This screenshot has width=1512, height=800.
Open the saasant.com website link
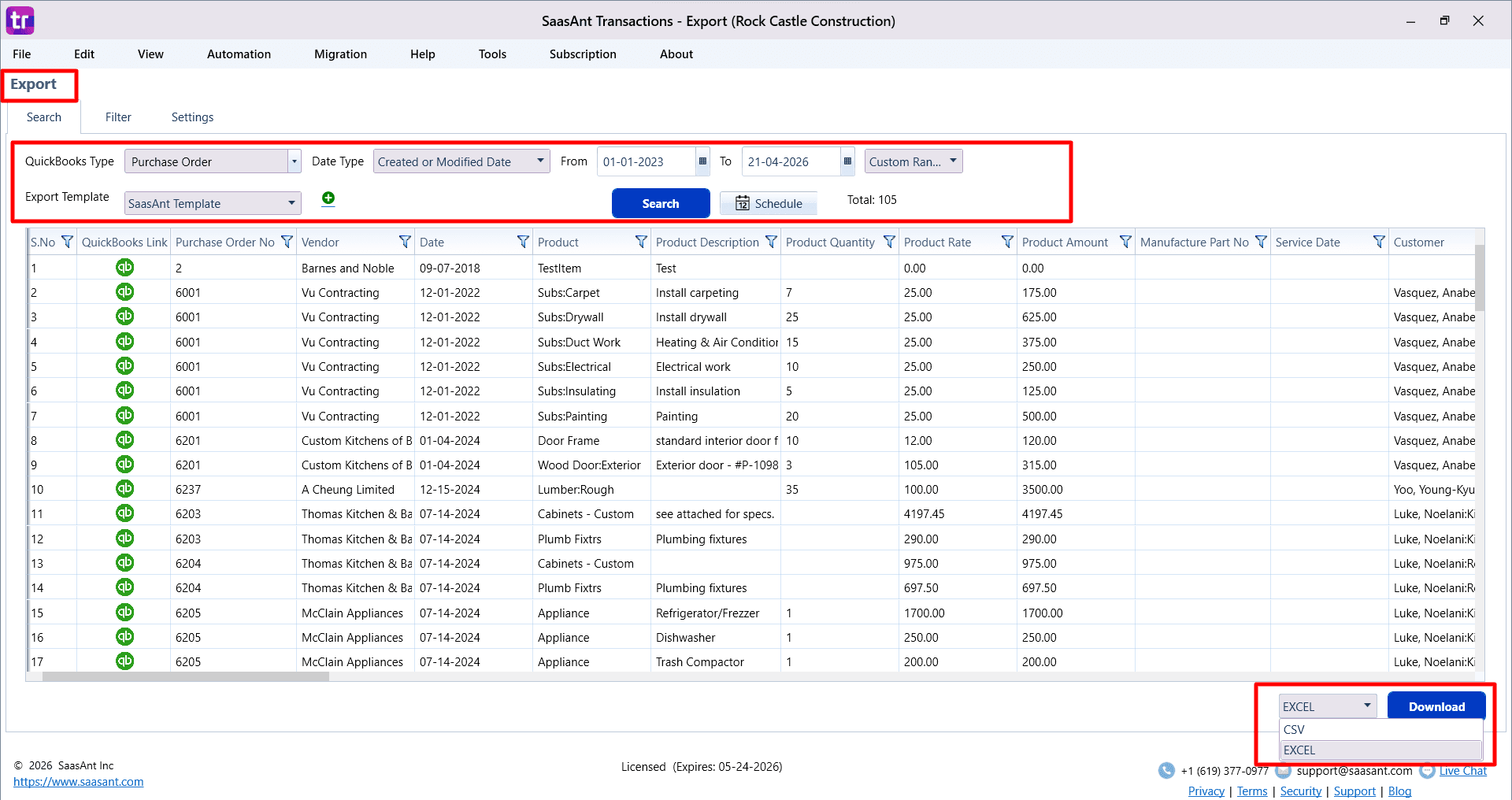pyautogui.click(x=78, y=782)
